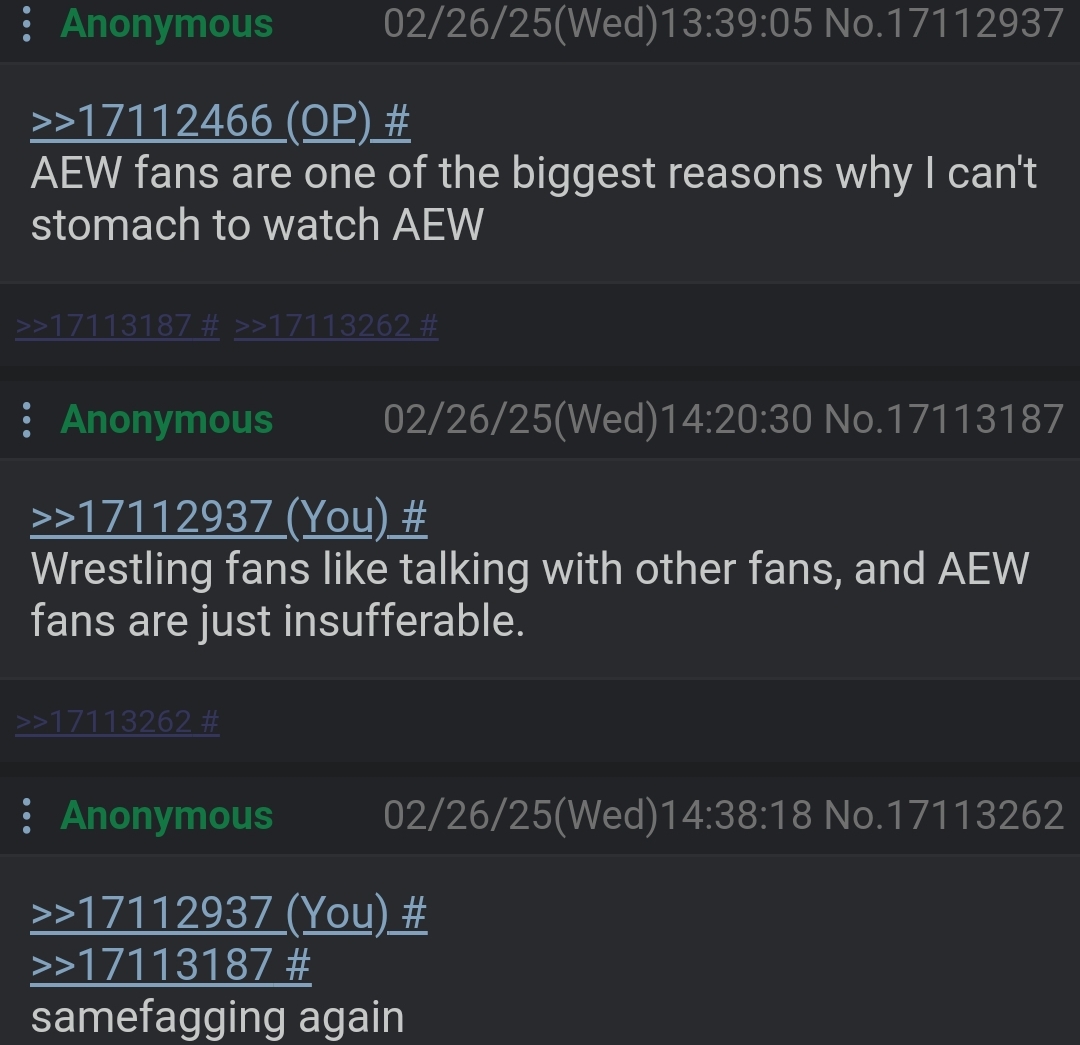
Task: Follow the >>17112466 (OP) quote link
Action: 220,121
